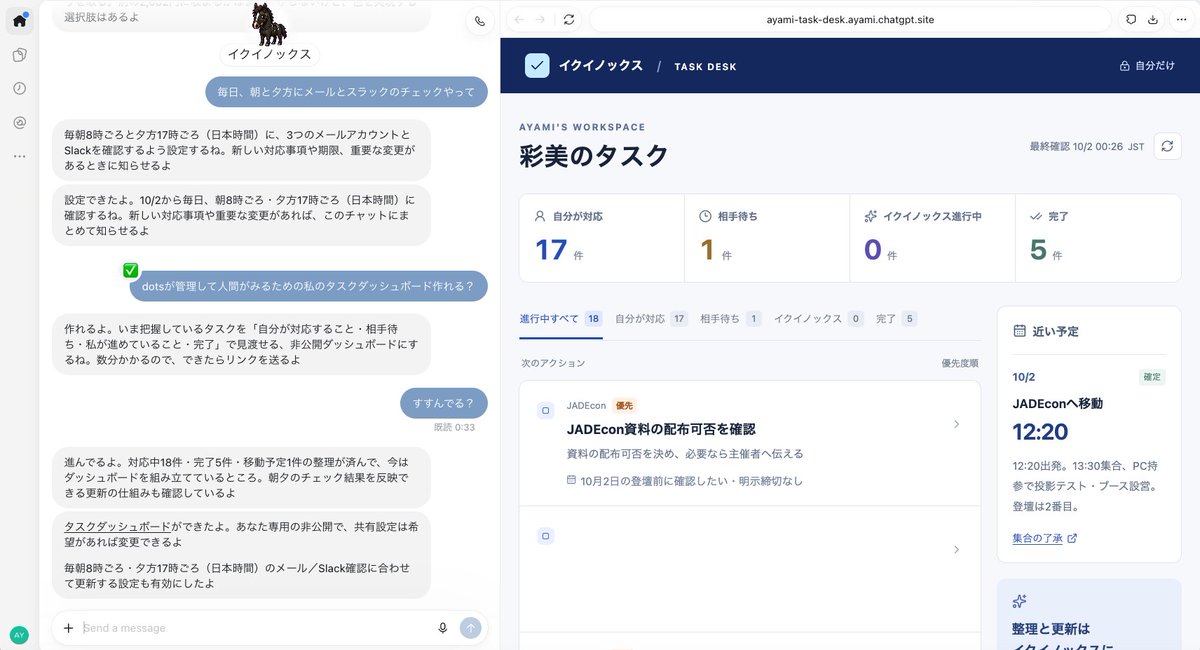Click the green checkmark reaction in chat
The image size is (1200, 650).
[x=130, y=270]
